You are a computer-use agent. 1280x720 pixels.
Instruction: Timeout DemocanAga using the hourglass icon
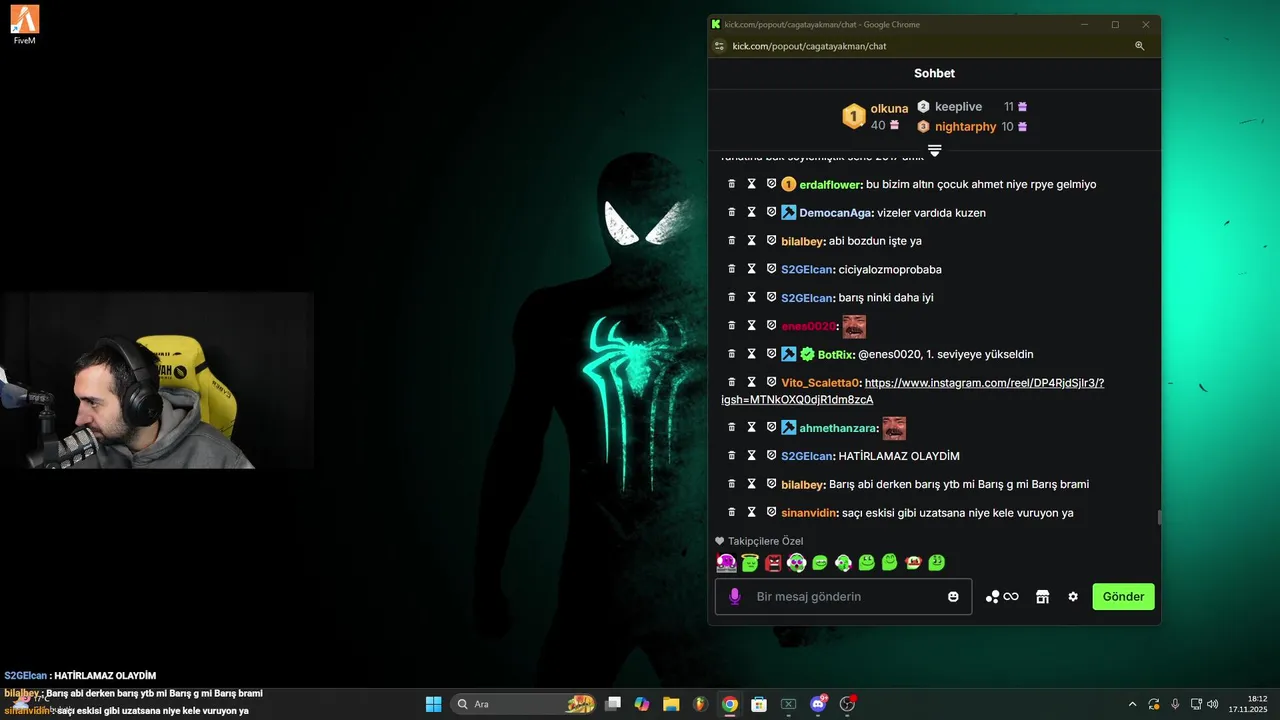752,212
